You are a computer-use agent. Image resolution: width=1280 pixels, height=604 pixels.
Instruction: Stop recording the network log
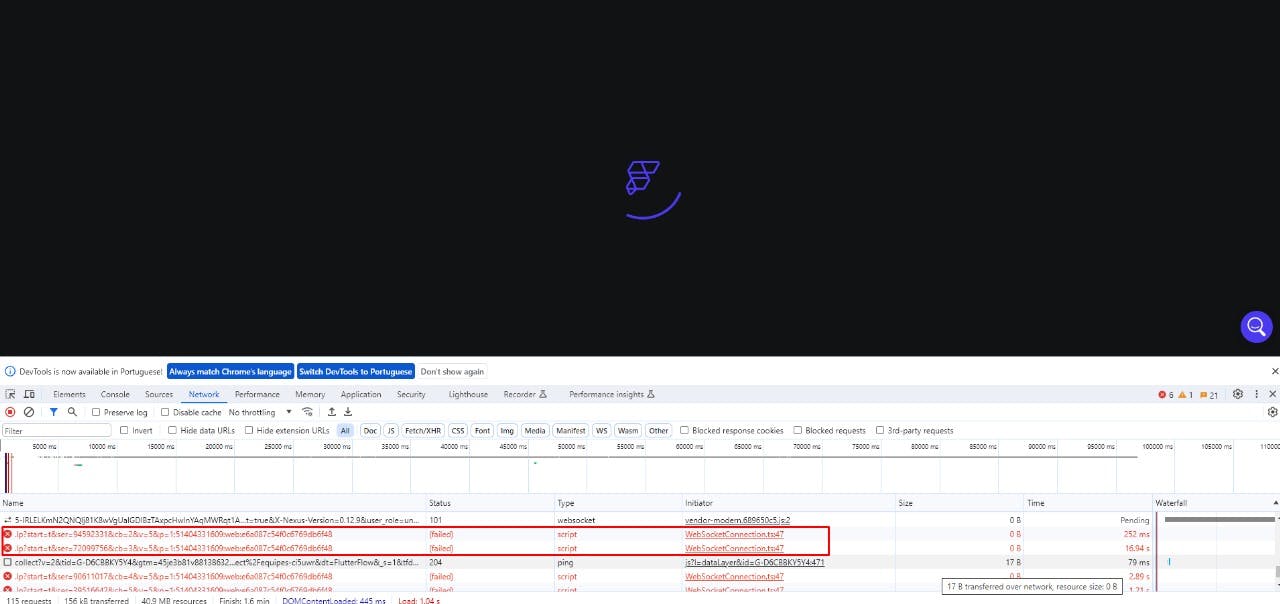10,412
